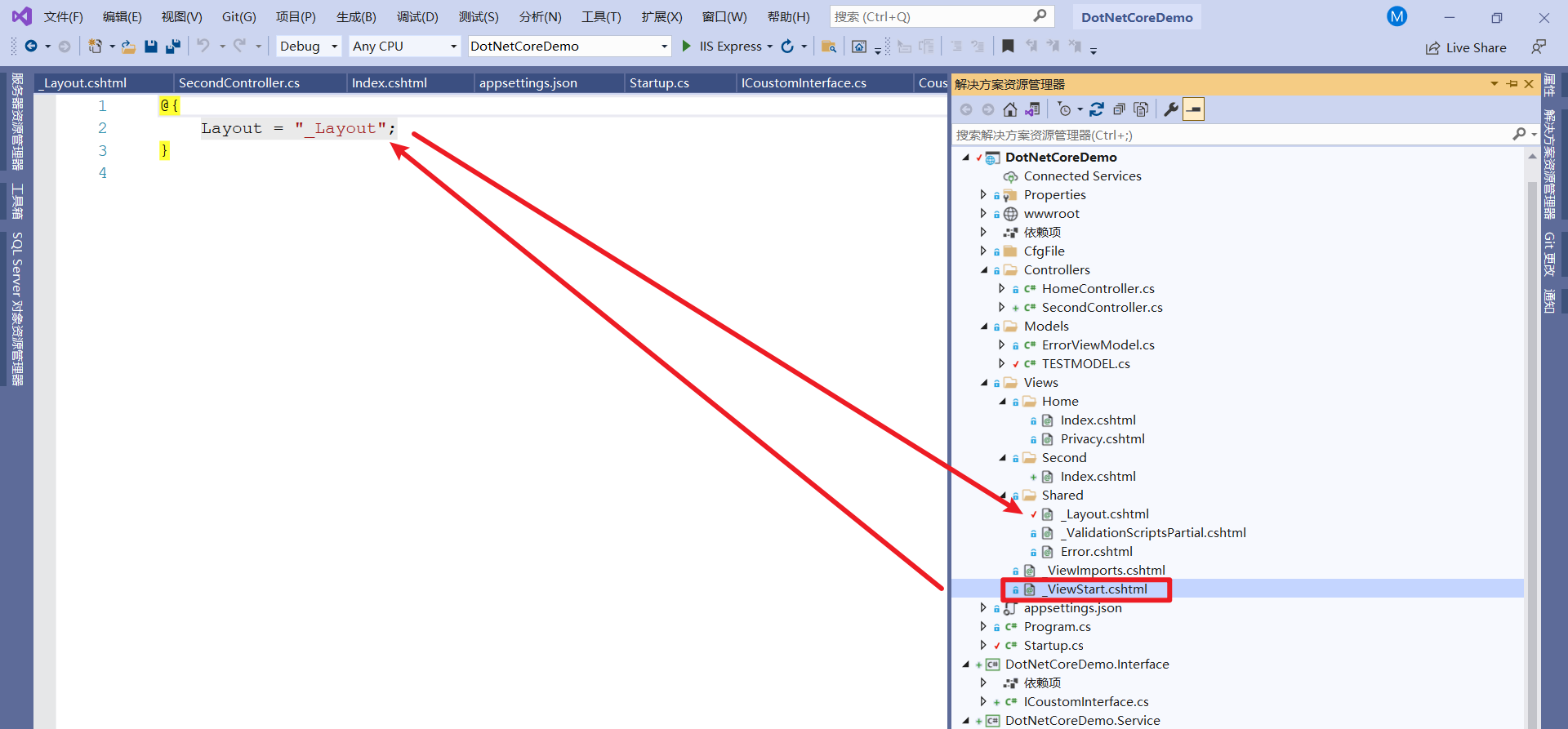Screen dimensions: 1568x729
Task: Select Error.cshtml in Shared folder
Action: click(1097, 551)
